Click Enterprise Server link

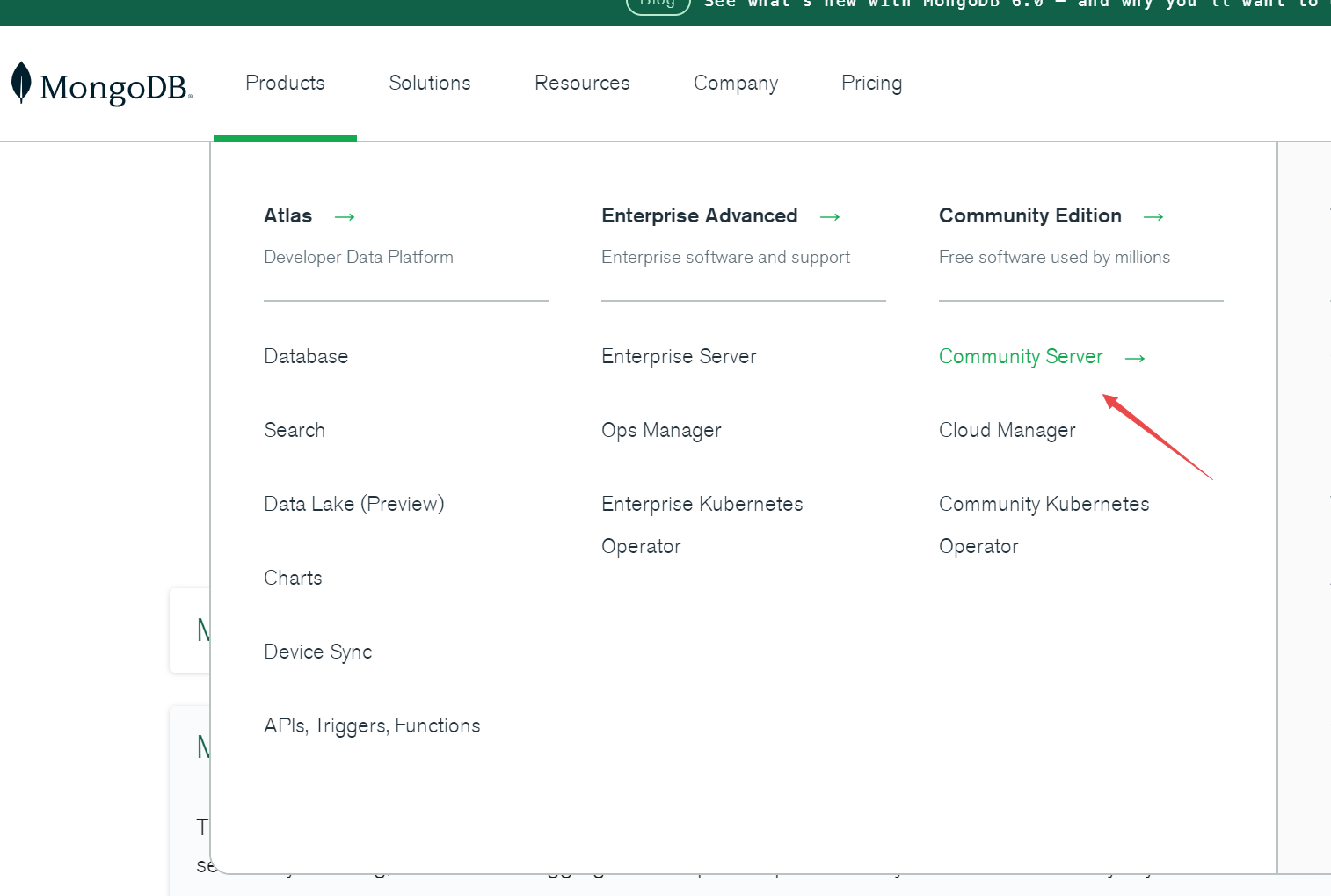point(679,356)
